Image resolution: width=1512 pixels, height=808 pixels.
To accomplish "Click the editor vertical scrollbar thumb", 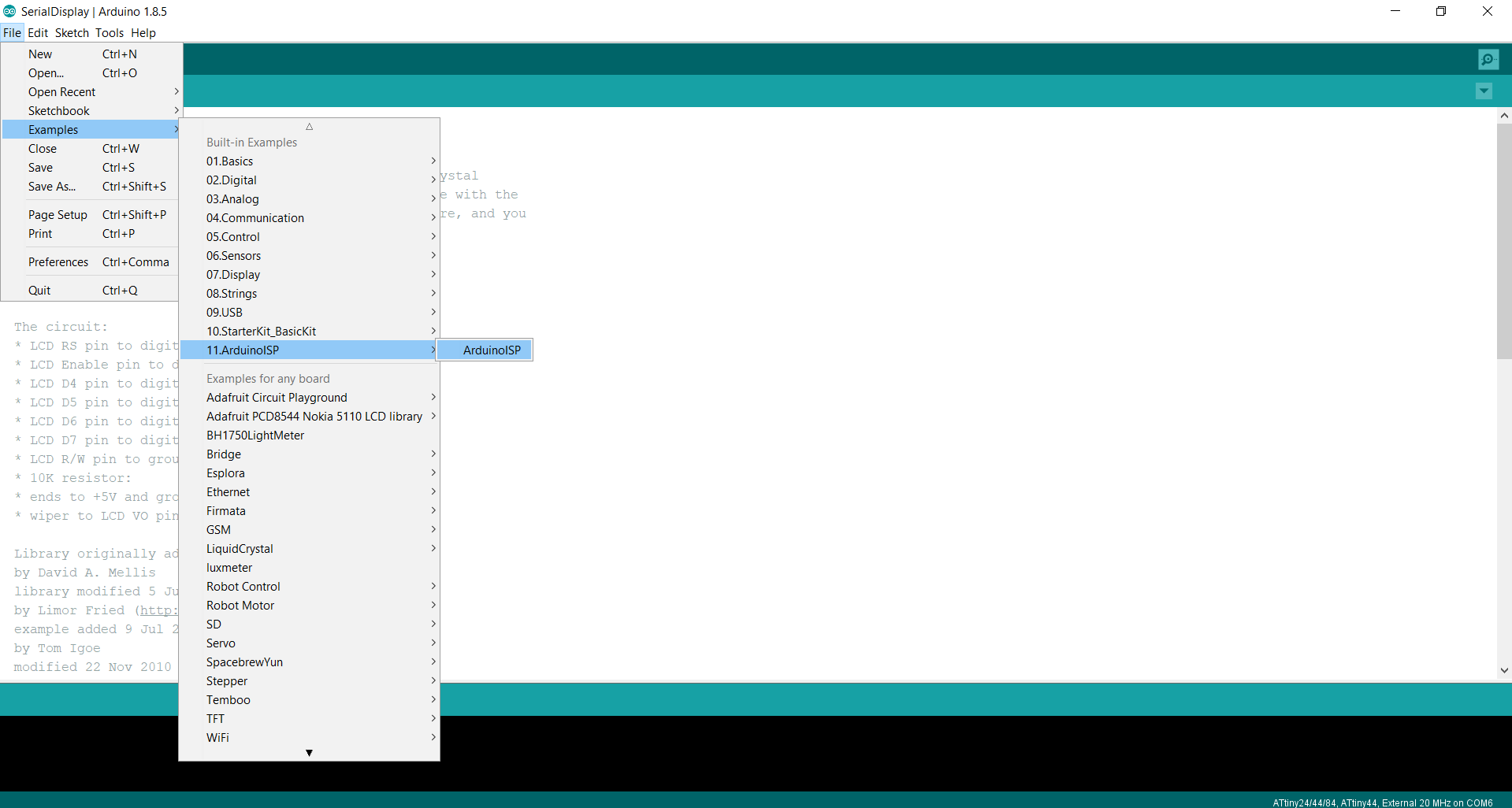I will click(1504, 241).
